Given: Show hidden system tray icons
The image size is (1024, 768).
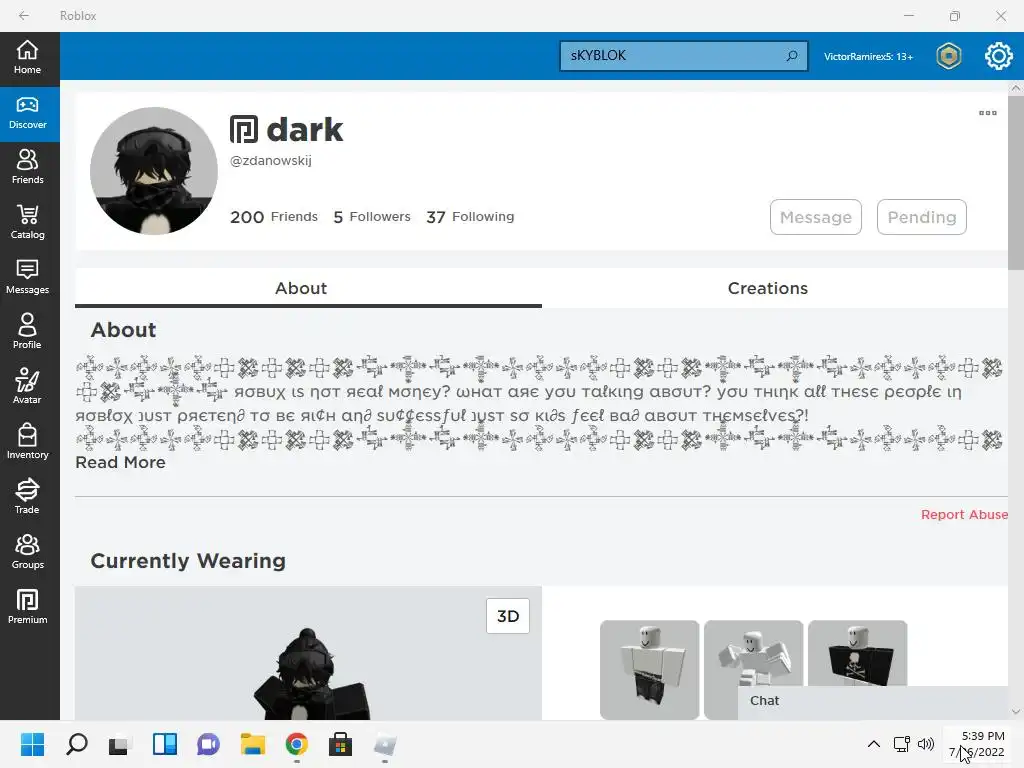Looking at the screenshot, I should click(x=873, y=744).
